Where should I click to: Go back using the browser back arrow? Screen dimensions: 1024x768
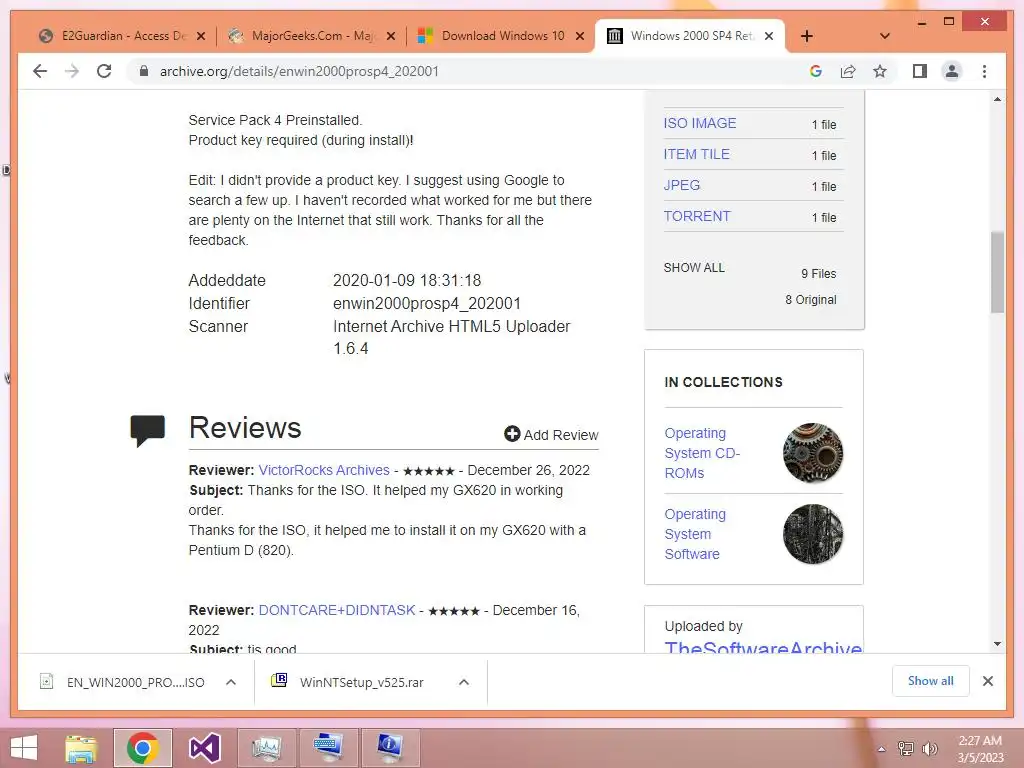40,71
